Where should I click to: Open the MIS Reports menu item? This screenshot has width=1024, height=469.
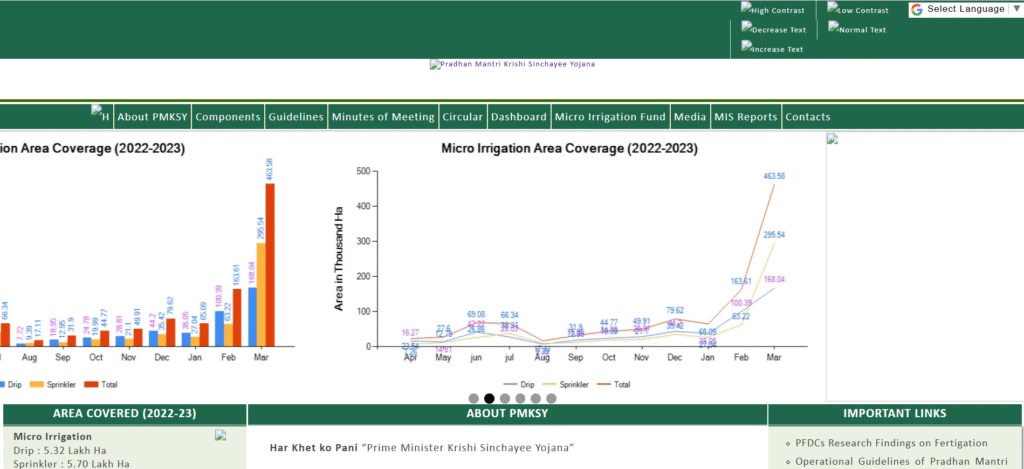[745, 117]
